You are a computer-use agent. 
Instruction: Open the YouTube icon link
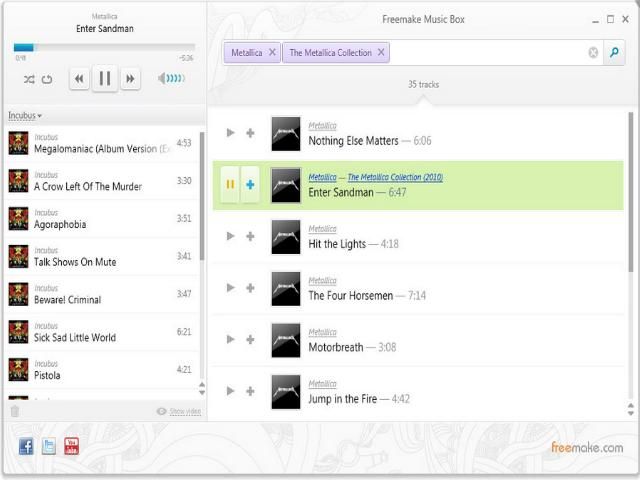[x=71, y=447]
